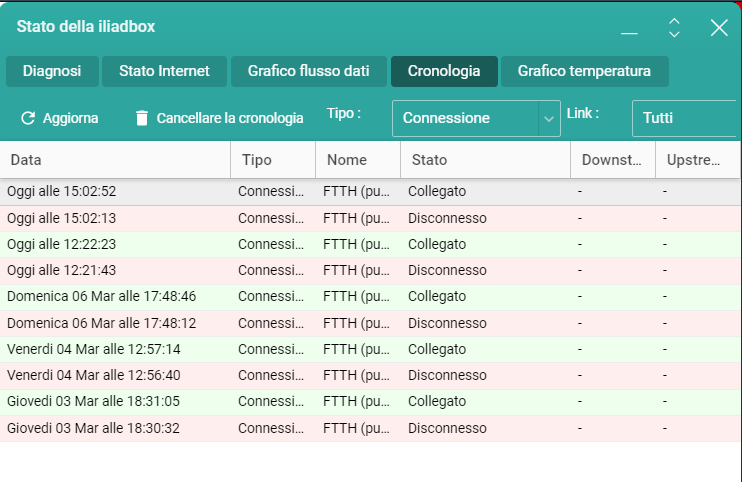
Task: Click Disconnesso status in the 12:21:43 row
Action: (447, 271)
